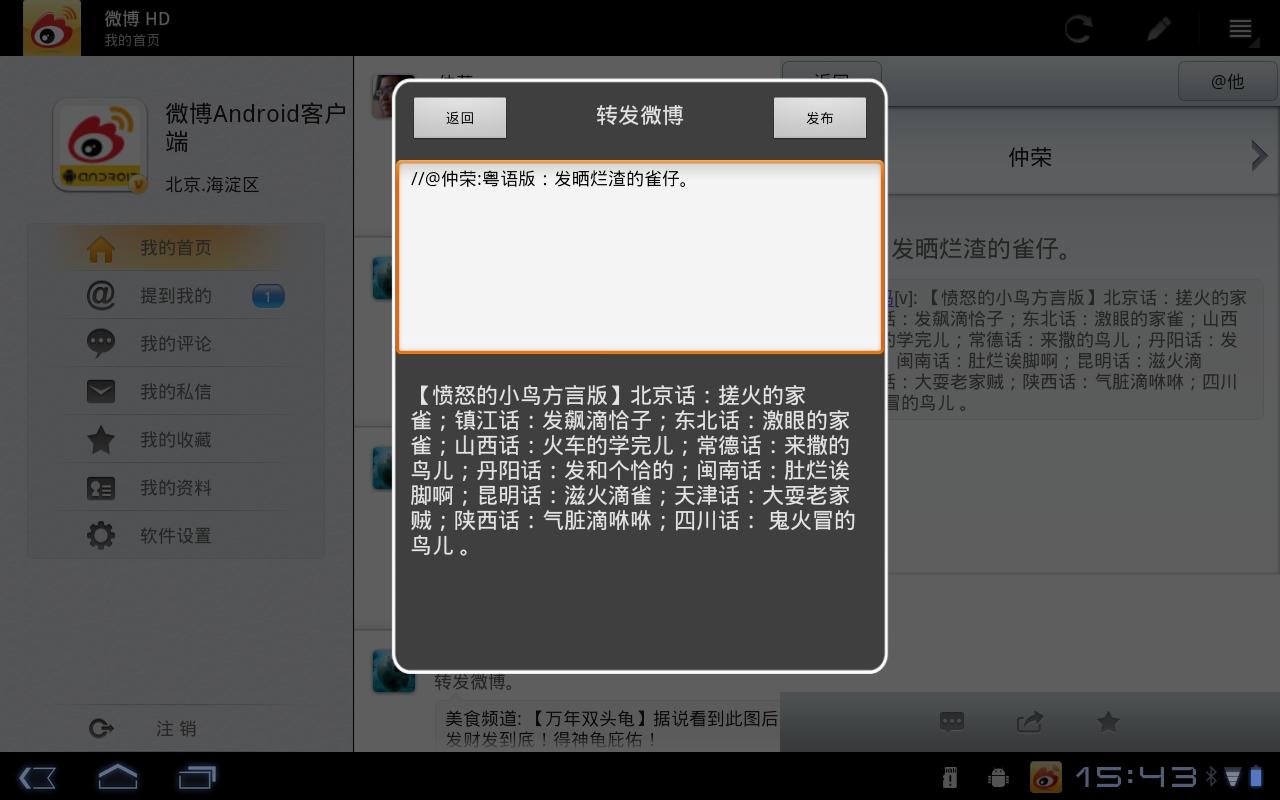Go to 我的首页 in the sidebar
1280x800 pixels.
pos(176,247)
